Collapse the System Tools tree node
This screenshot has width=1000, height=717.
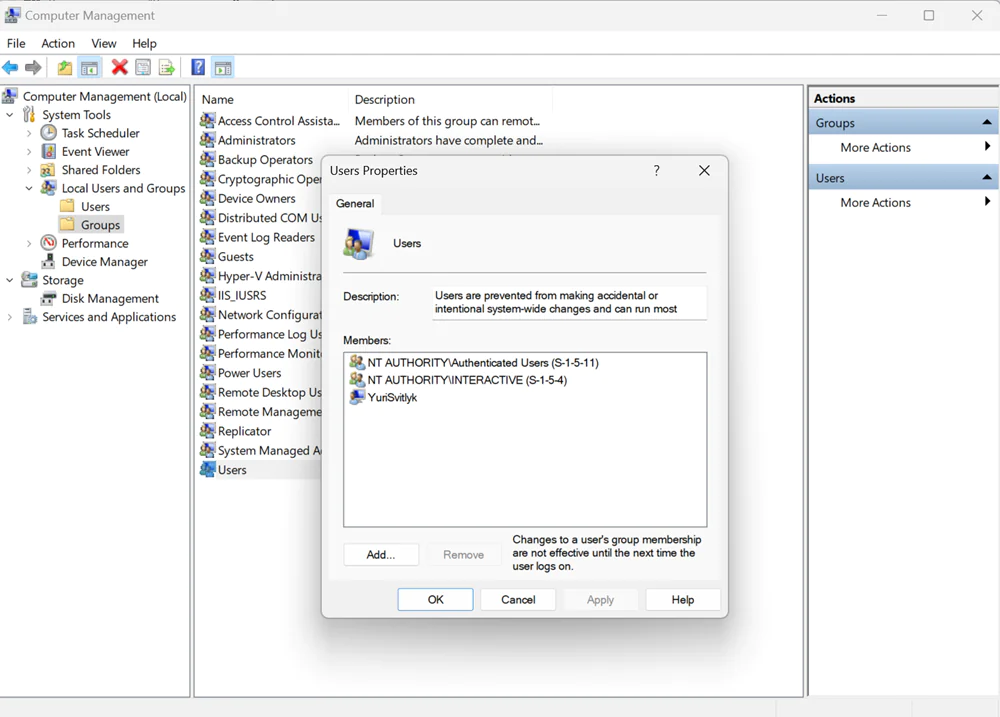click(10, 115)
